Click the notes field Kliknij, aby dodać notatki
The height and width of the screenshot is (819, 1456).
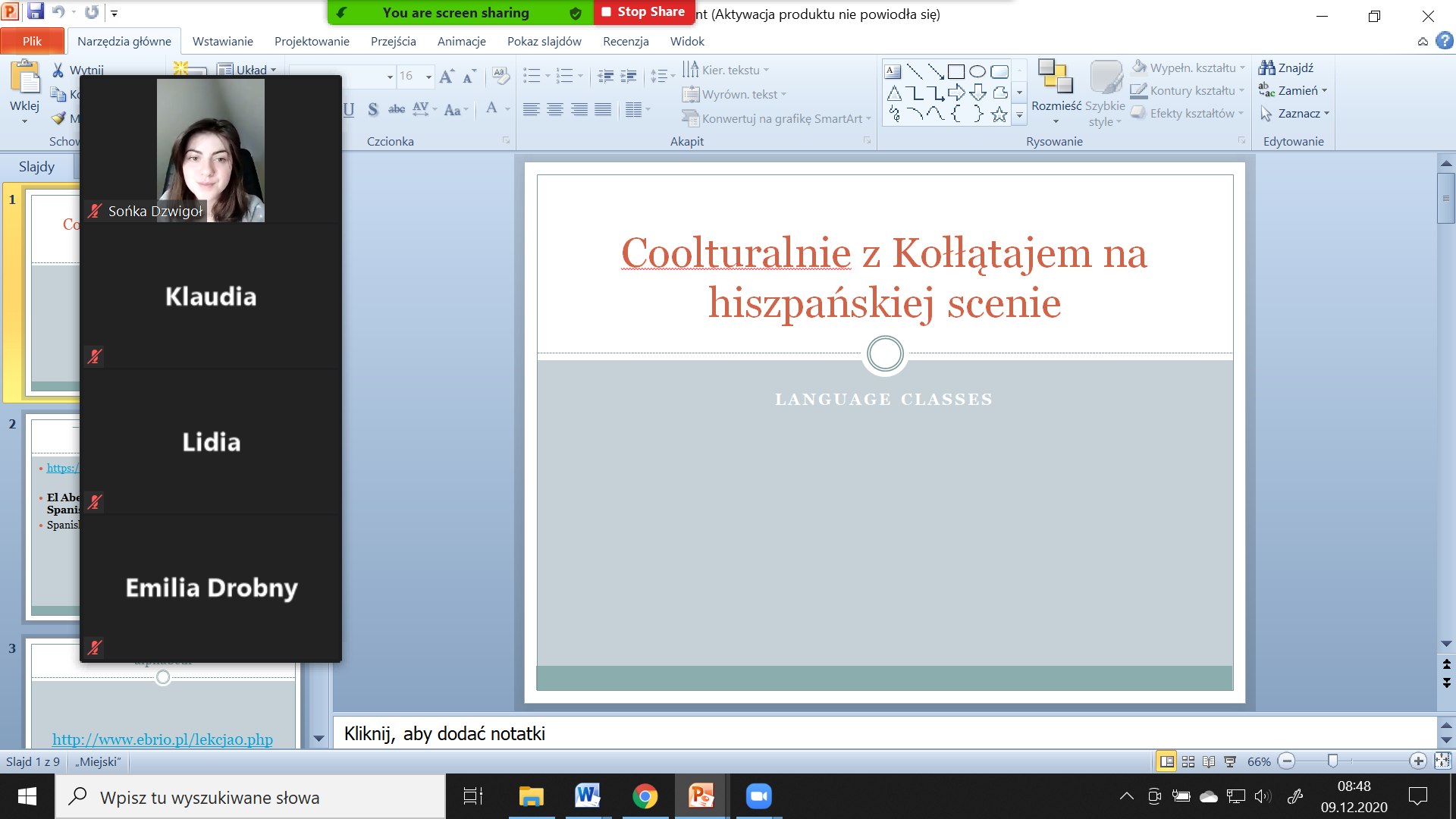click(x=884, y=733)
